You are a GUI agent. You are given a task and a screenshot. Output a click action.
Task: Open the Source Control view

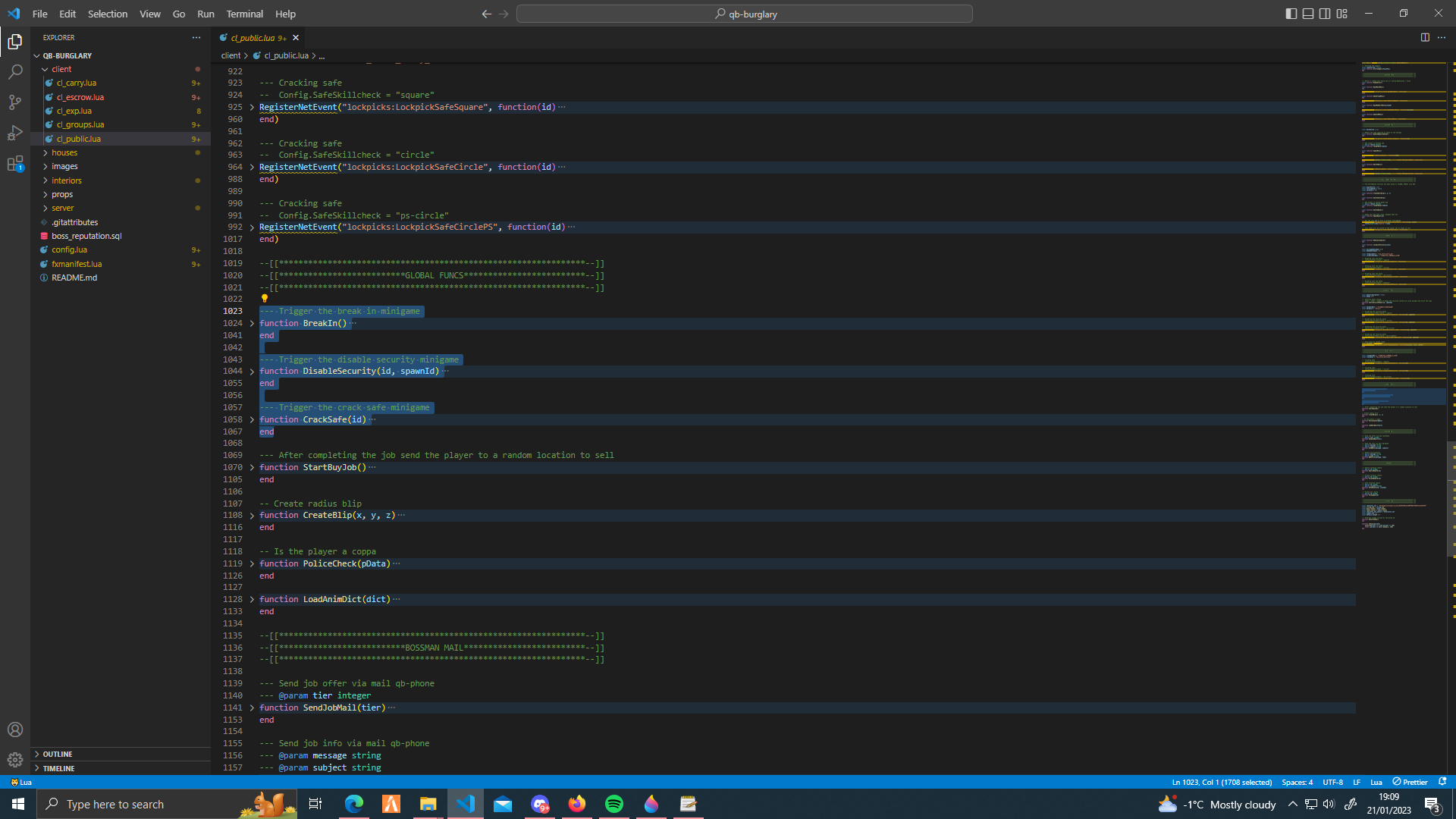[15, 102]
